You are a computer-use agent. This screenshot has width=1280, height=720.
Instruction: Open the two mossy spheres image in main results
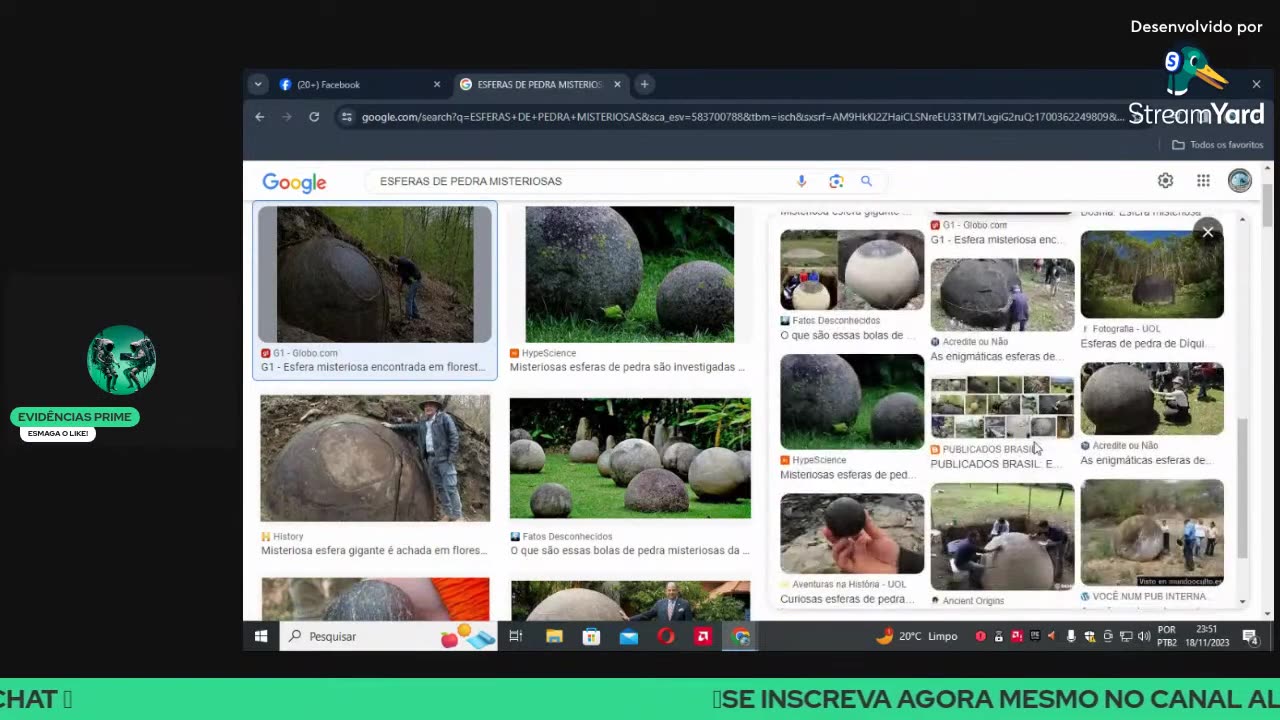point(630,275)
